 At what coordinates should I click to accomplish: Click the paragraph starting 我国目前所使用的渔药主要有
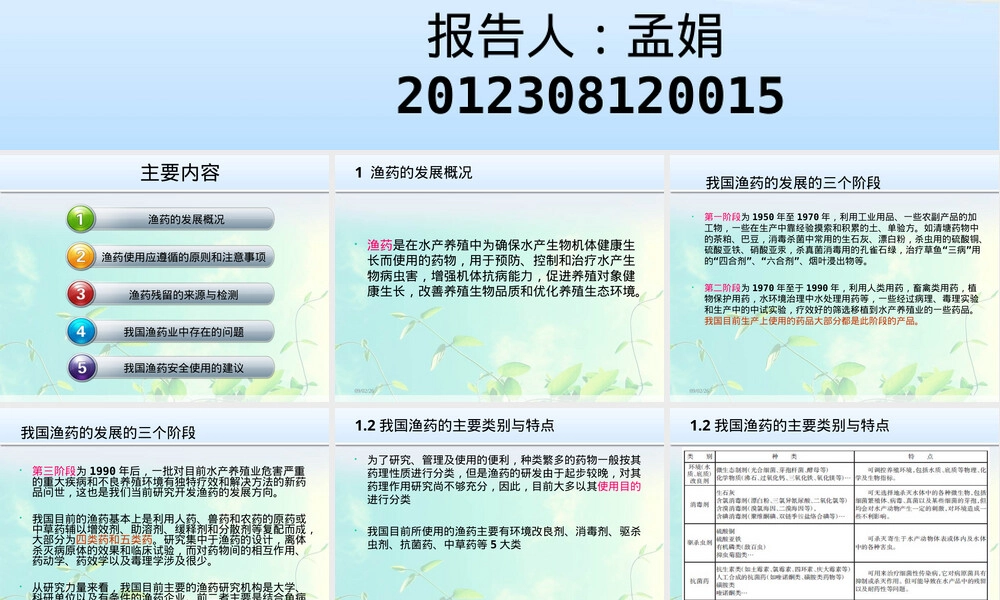504,538
